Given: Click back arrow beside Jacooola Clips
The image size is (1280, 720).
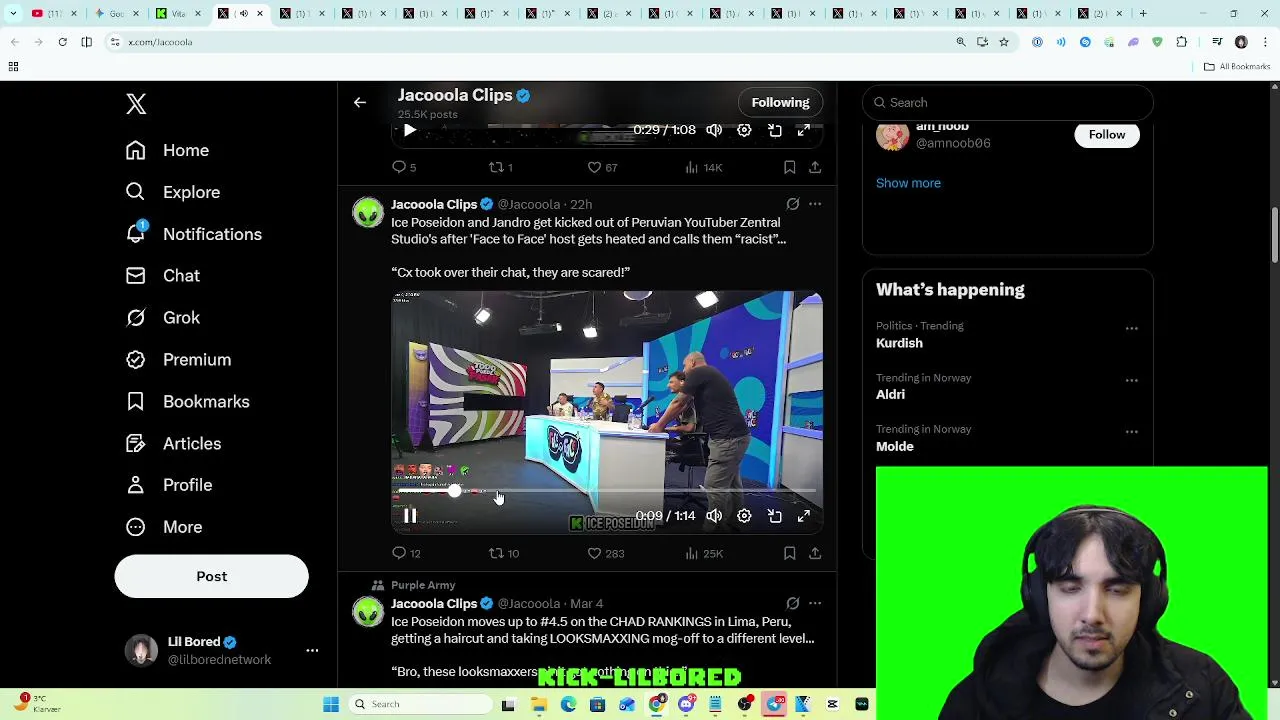Looking at the screenshot, I should coord(360,102).
